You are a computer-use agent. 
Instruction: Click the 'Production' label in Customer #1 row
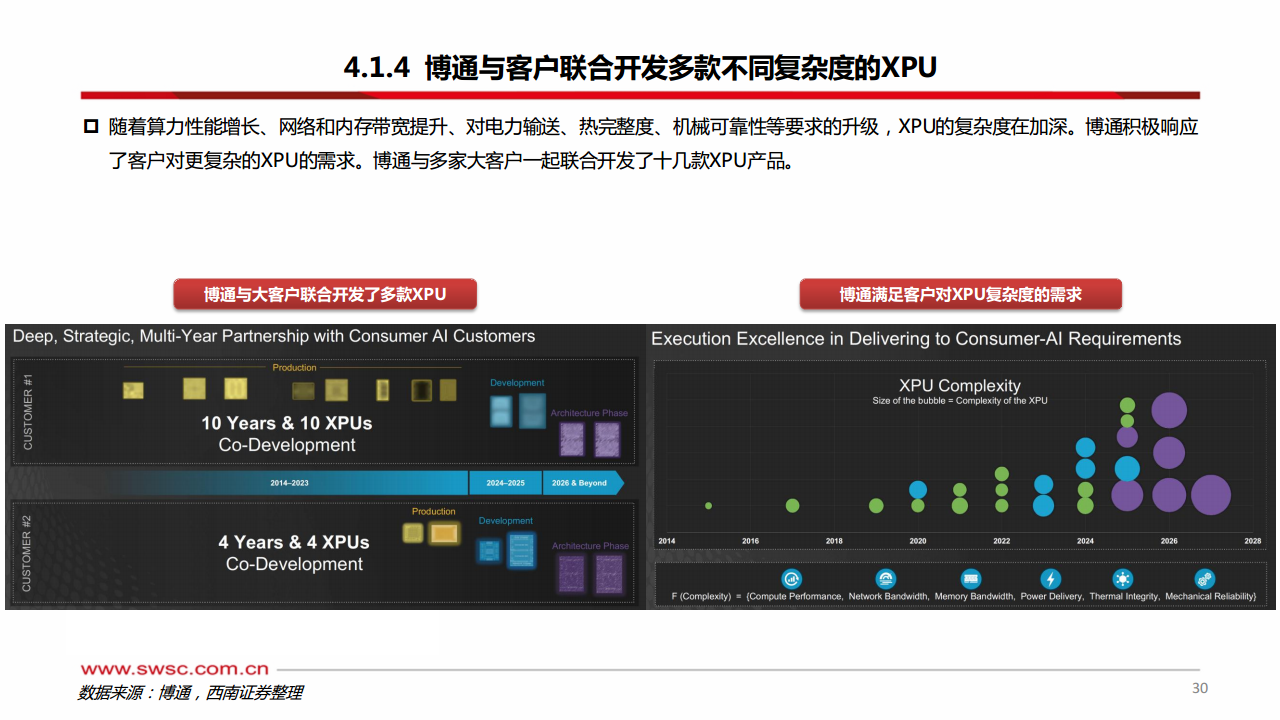tap(294, 368)
